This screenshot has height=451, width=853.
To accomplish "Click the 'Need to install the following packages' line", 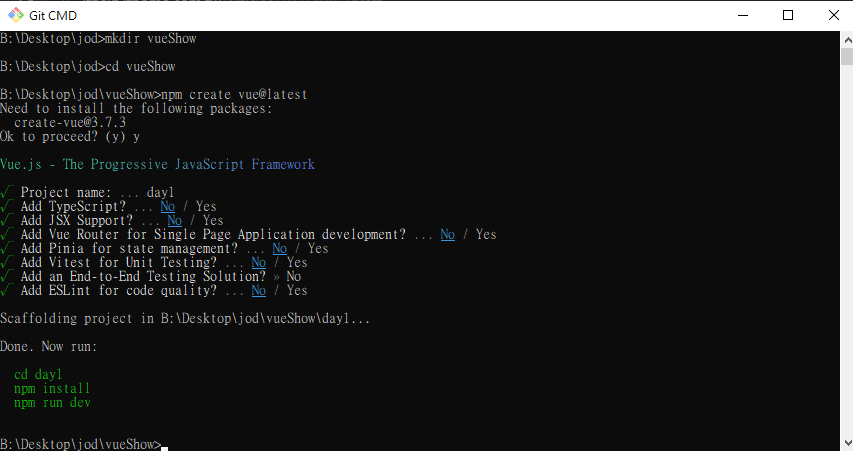I will [136, 109].
